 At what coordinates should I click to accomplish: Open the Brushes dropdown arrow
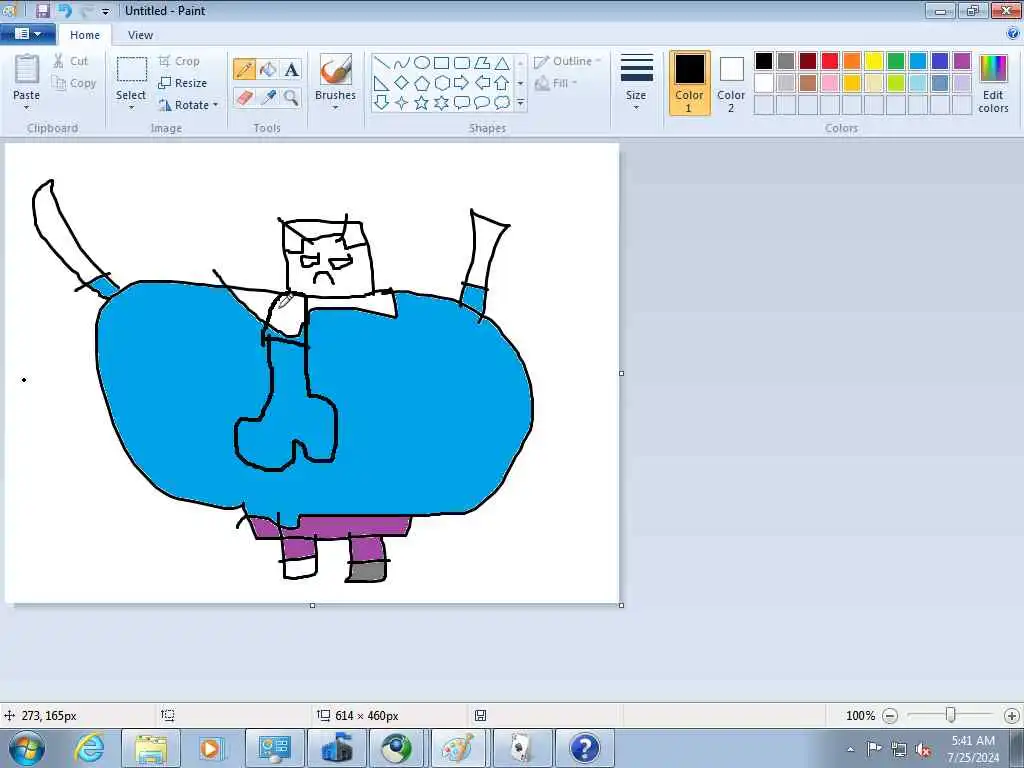pyautogui.click(x=335, y=108)
